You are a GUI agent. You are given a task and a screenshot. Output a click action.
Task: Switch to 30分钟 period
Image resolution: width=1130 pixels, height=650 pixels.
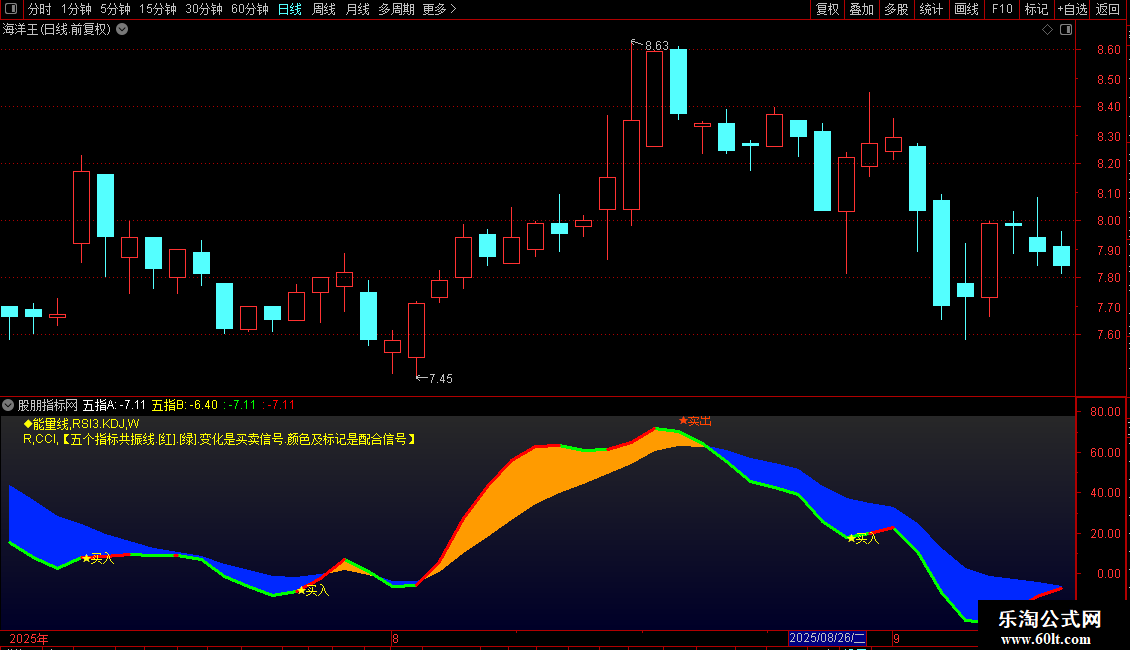(203, 9)
